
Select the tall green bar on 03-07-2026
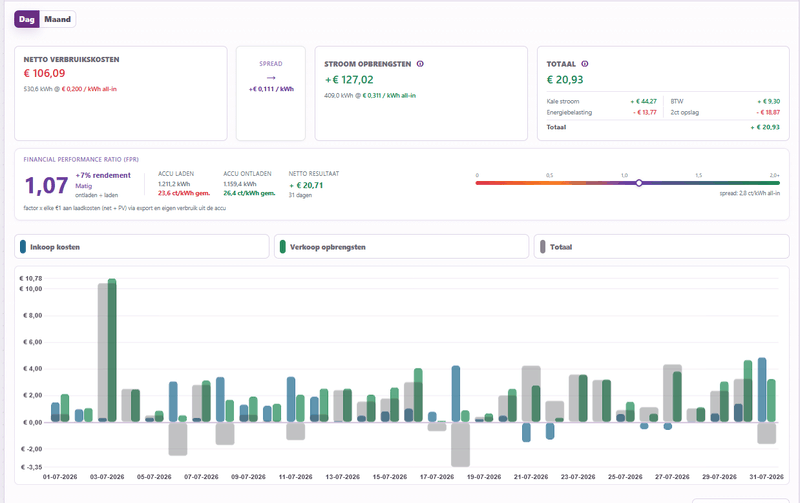tap(112, 350)
